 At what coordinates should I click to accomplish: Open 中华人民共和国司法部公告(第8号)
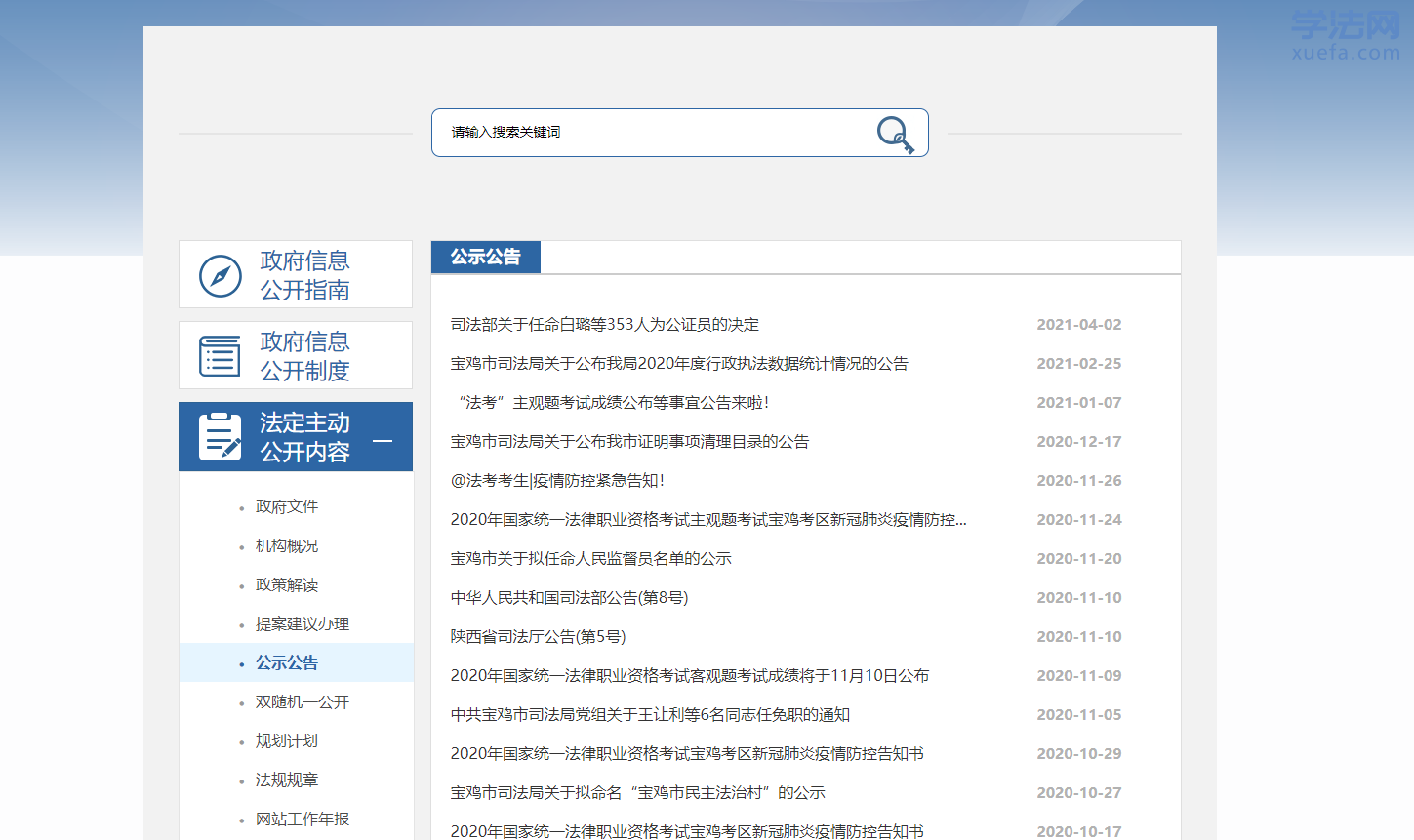click(569, 597)
